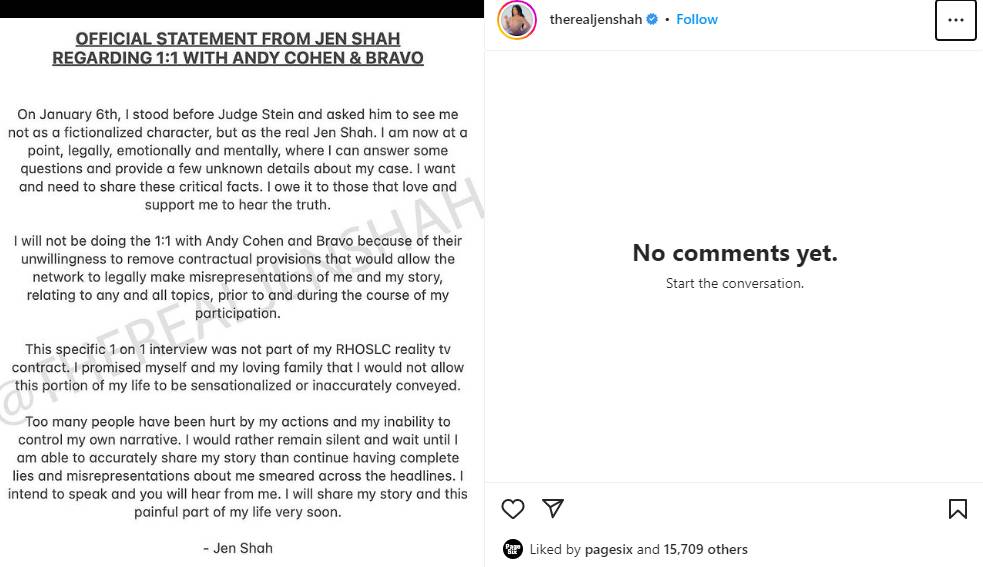Screen dimensions: 983x567
Task: Open the pagesix profile link
Action: tap(609, 549)
